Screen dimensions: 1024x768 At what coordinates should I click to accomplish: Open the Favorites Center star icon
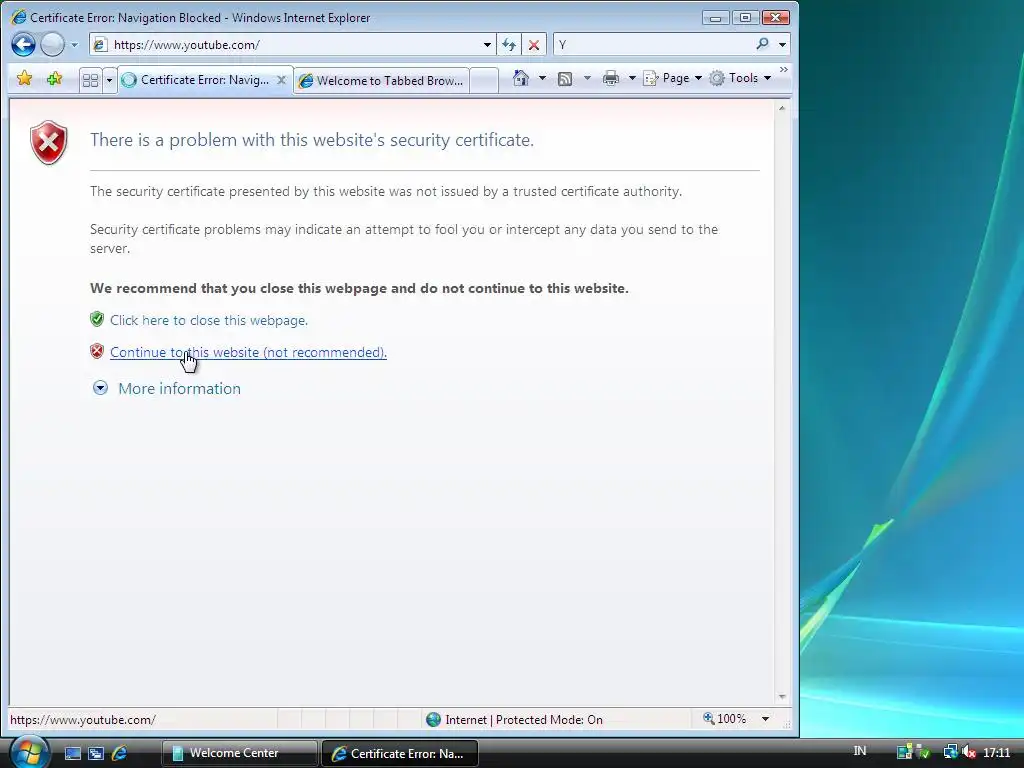pos(25,79)
